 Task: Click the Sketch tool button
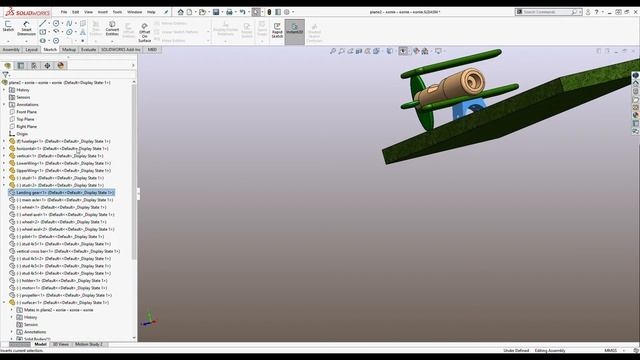[8, 27]
